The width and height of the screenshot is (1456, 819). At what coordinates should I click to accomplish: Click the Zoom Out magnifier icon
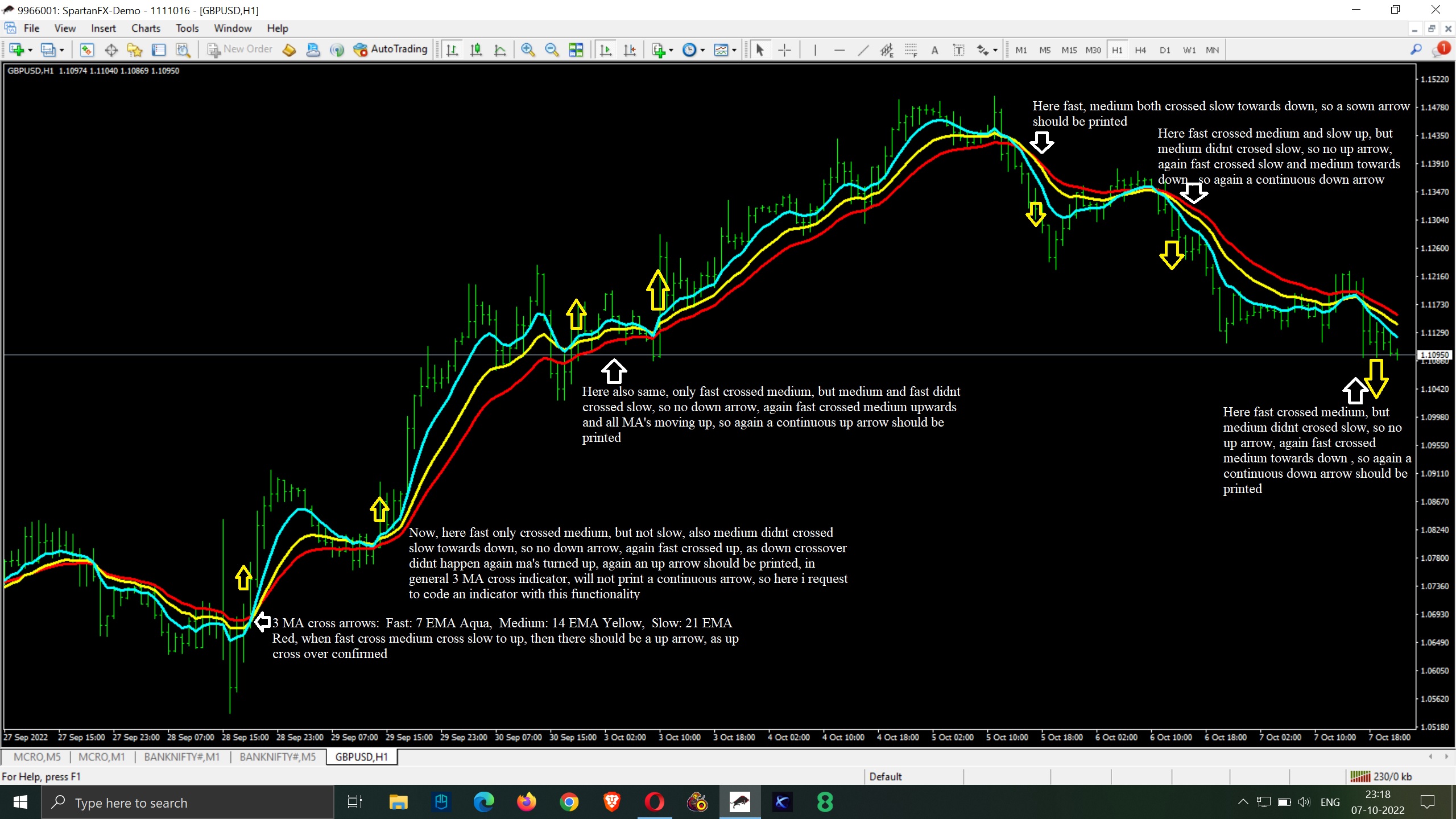[552, 50]
